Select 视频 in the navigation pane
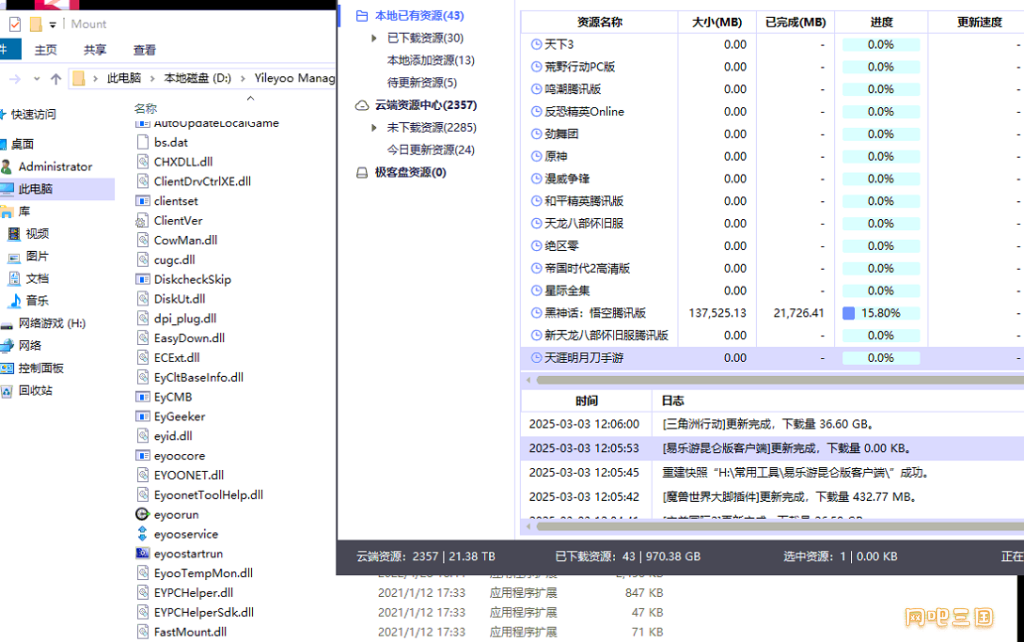Image resolution: width=1024 pixels, height=642 pixels. [37, 234]
